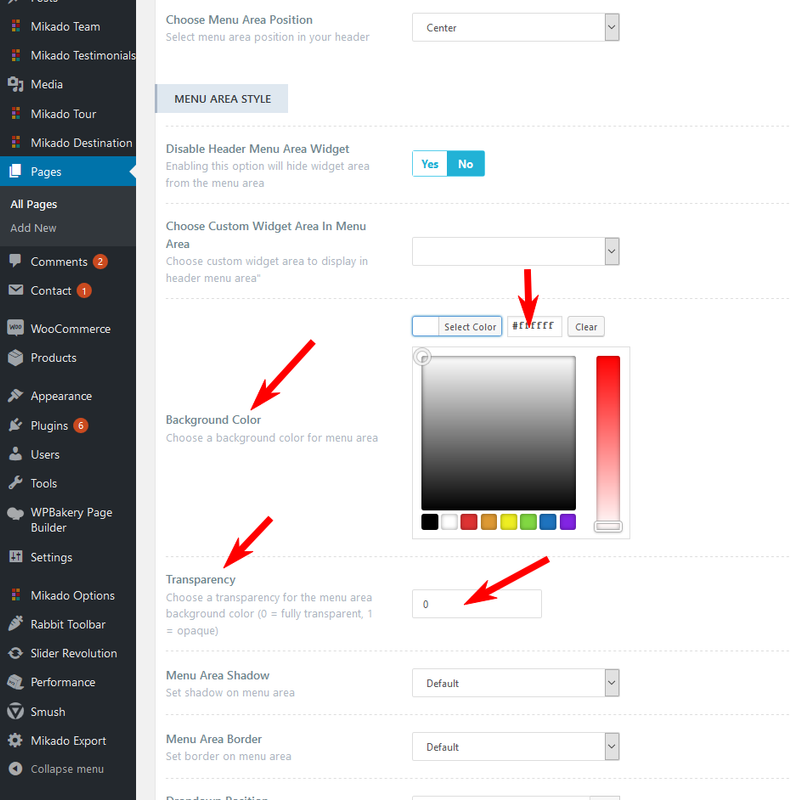Go to the Comments menu
Screen dimensions: 791x800
[x=59, y=262]
